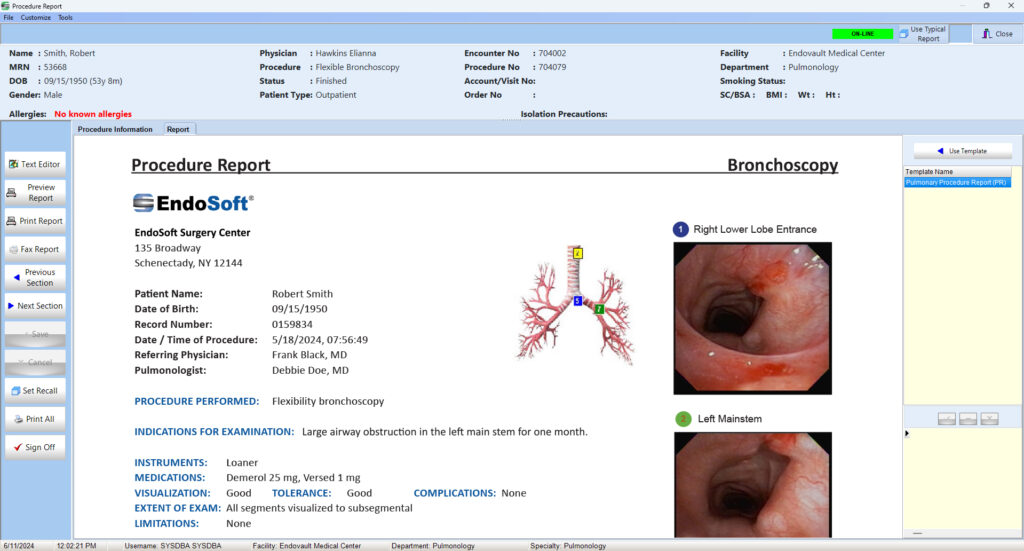Advance to the Next Section
Screen dimensions: 1024x551
(x=35, y=306)
